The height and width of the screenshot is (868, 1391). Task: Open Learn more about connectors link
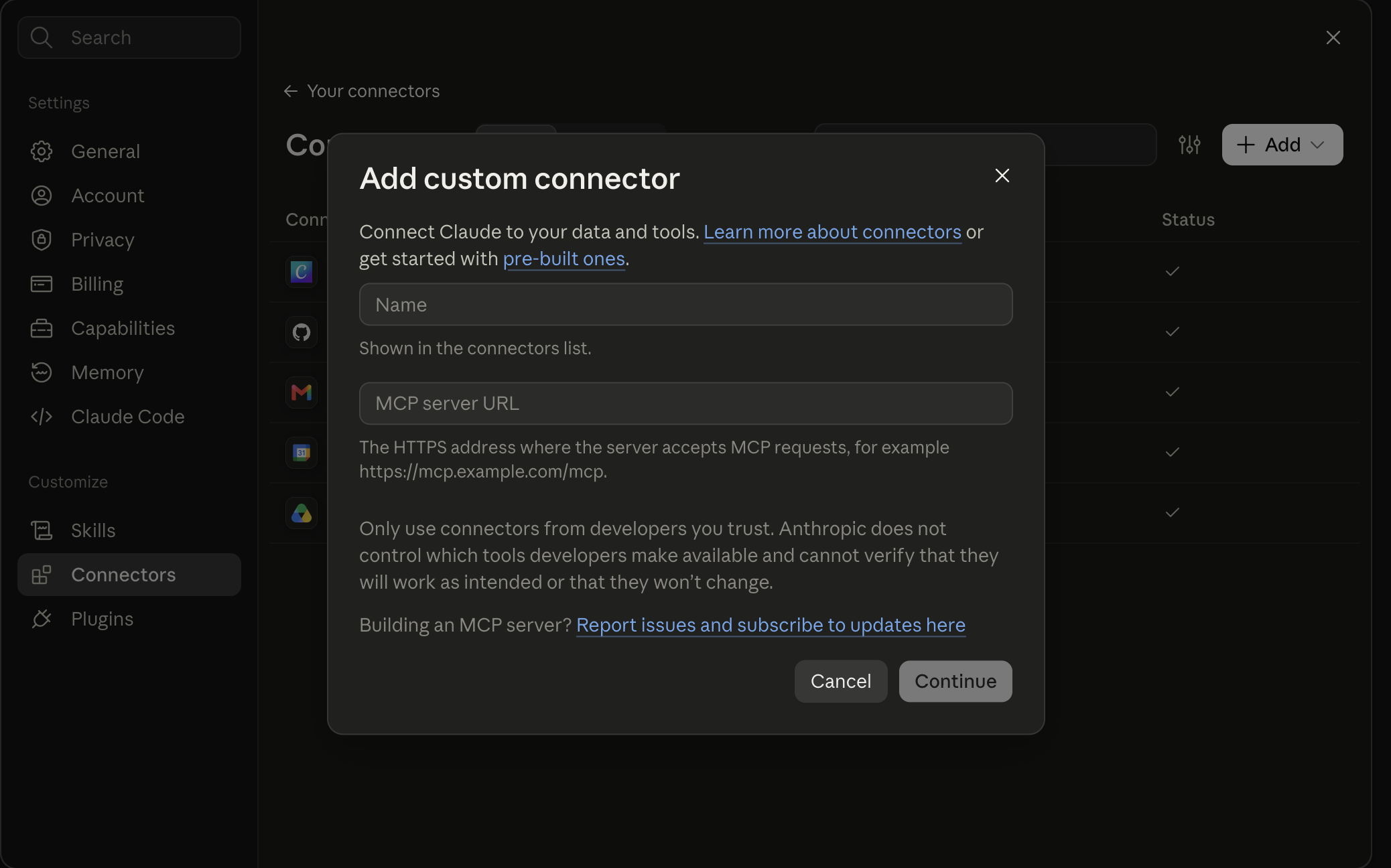click(832, 232)
